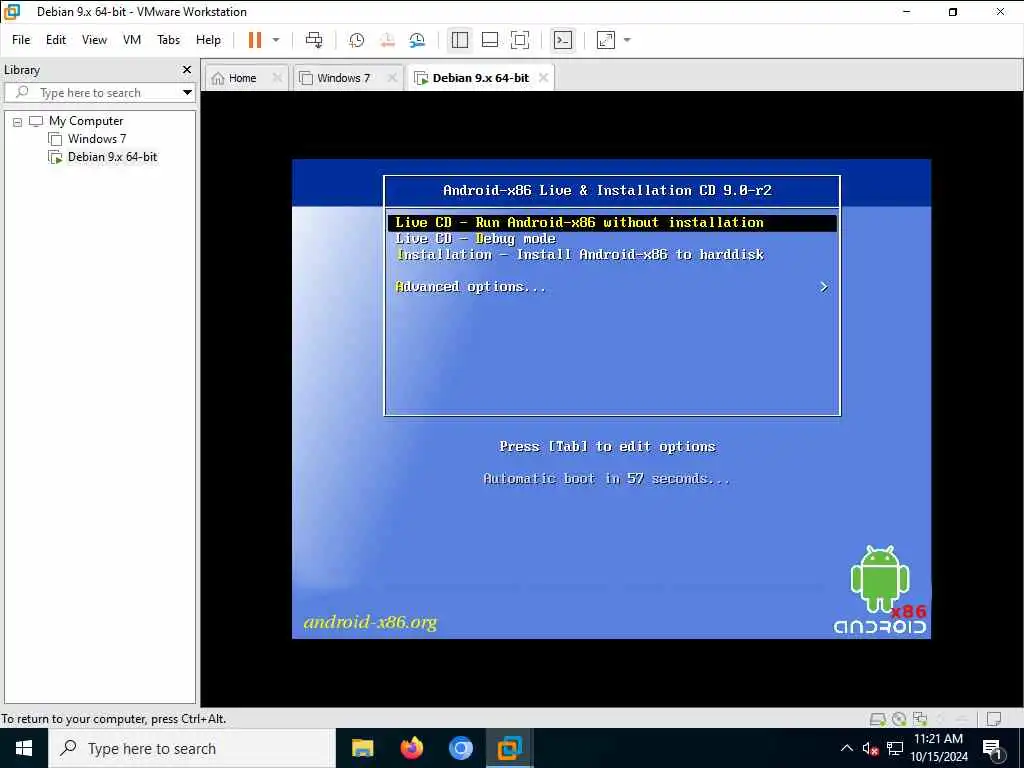Show hidden system tray icons

[x=846, y=748]
